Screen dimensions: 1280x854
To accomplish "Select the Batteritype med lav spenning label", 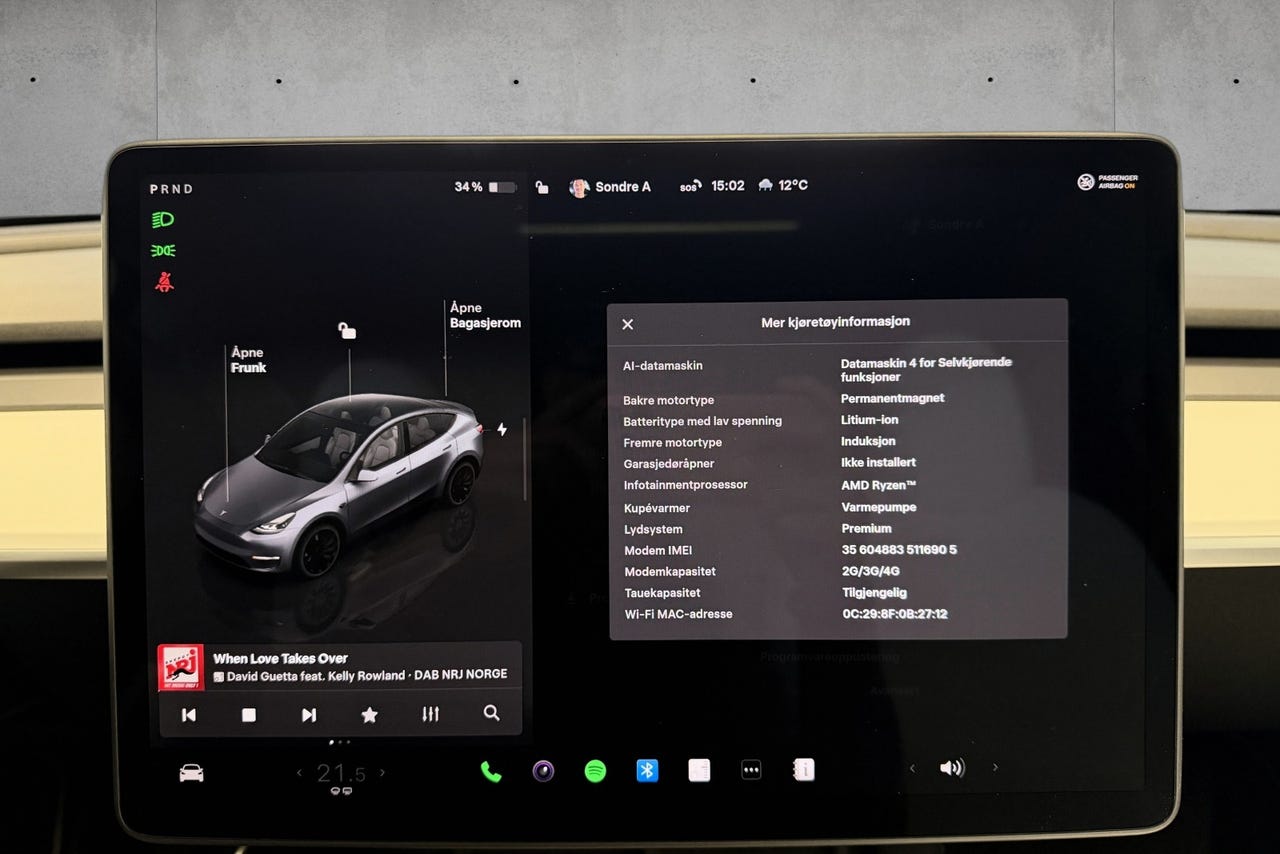I will [x=703, y=421].
